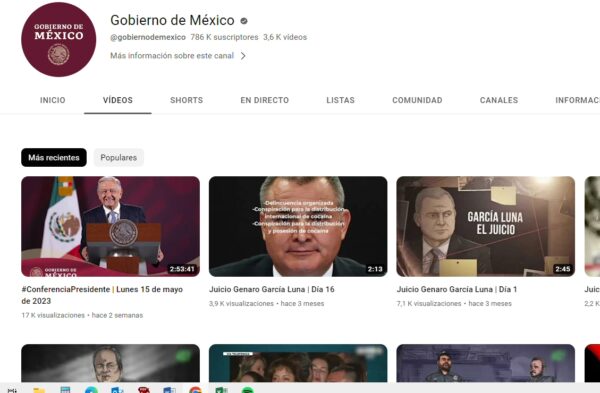Click '7,1 K visualizaciones • hace 3 meses' text
600x393 pixels.
click(454, 303)
